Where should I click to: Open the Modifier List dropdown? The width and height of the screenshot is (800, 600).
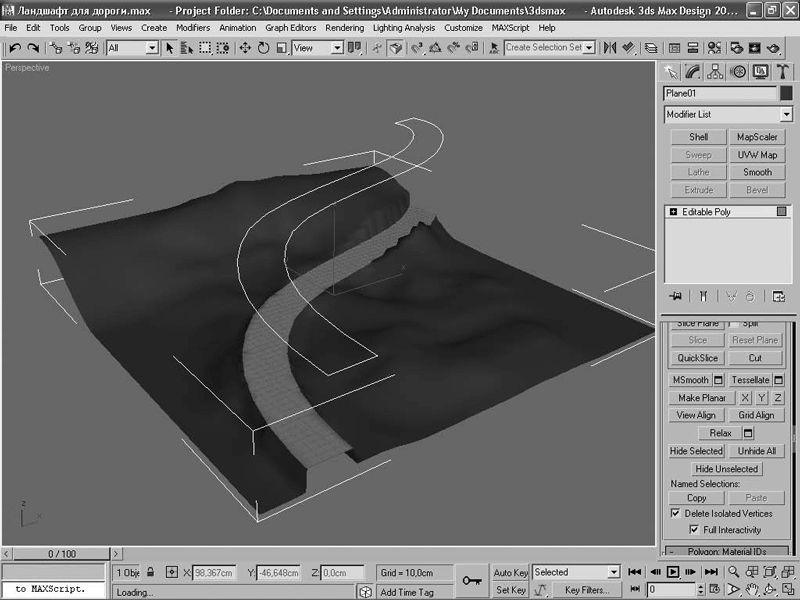[x=786, y=115]
